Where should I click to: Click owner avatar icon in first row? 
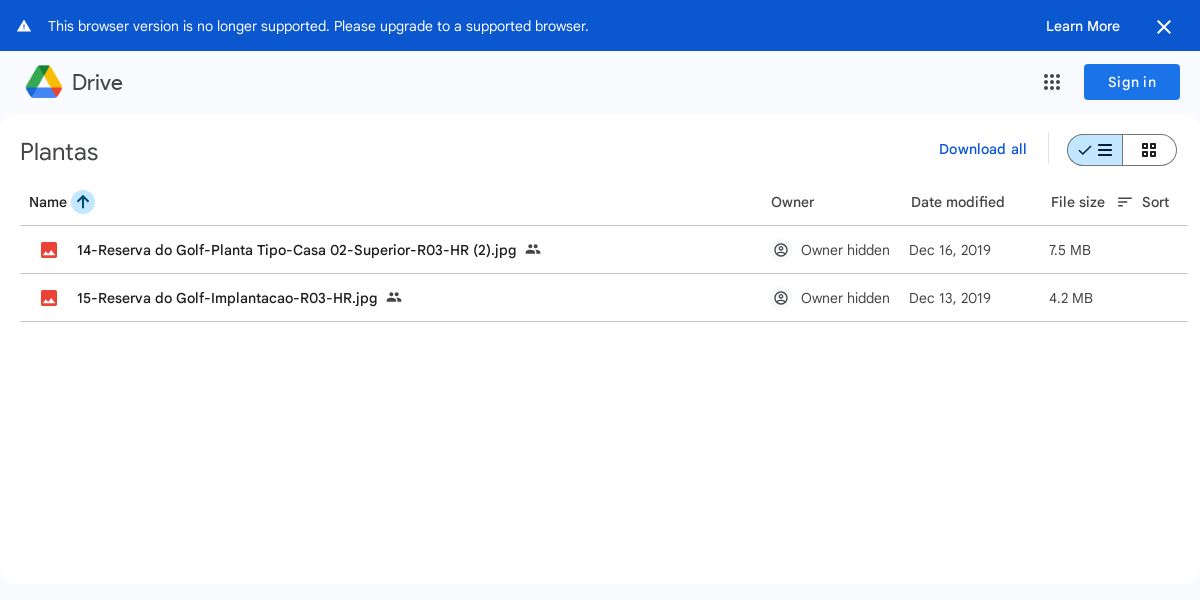781,250
